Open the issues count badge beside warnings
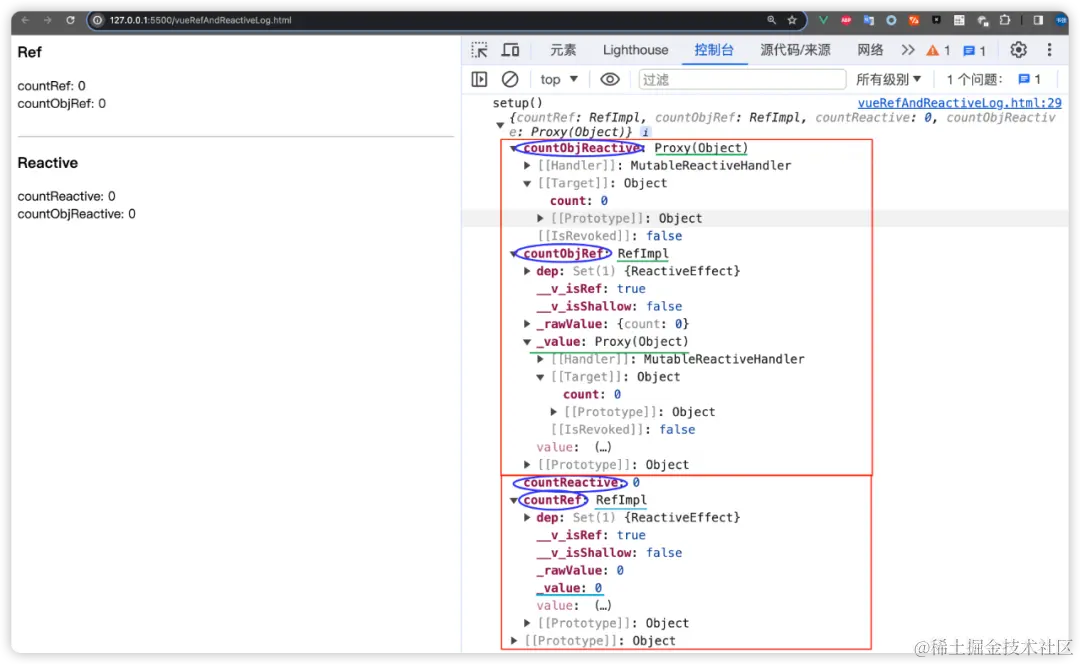Screen dimensions: 1080x664 coord(975,50)
